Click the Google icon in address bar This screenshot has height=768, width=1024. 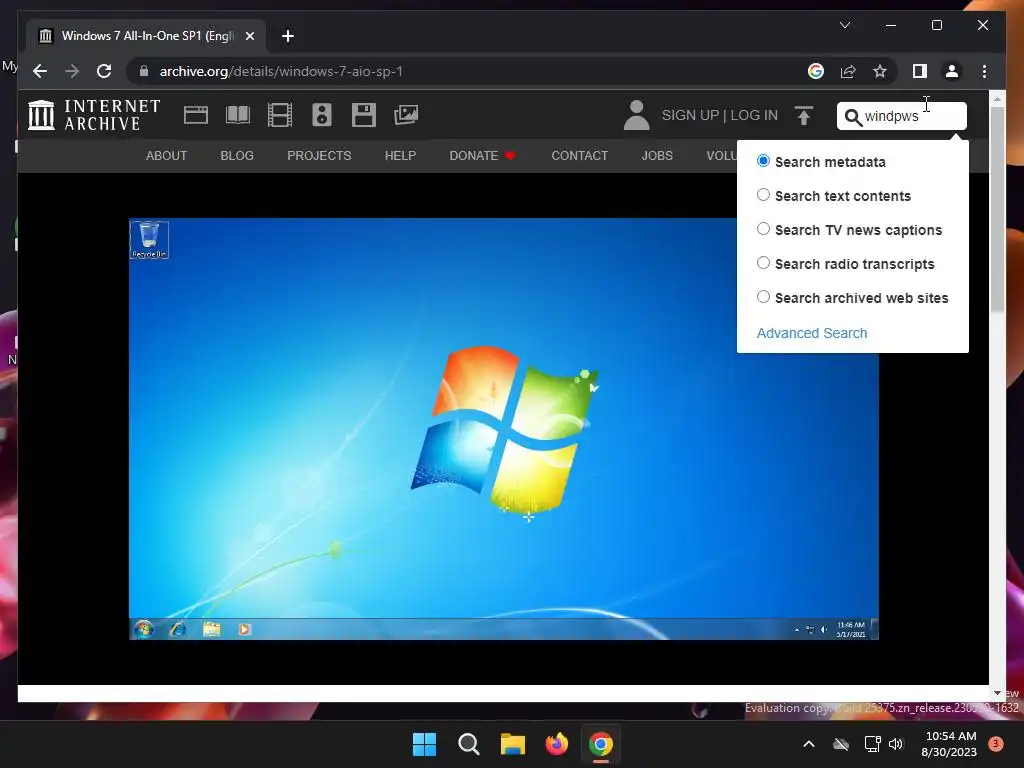(816, 71)
